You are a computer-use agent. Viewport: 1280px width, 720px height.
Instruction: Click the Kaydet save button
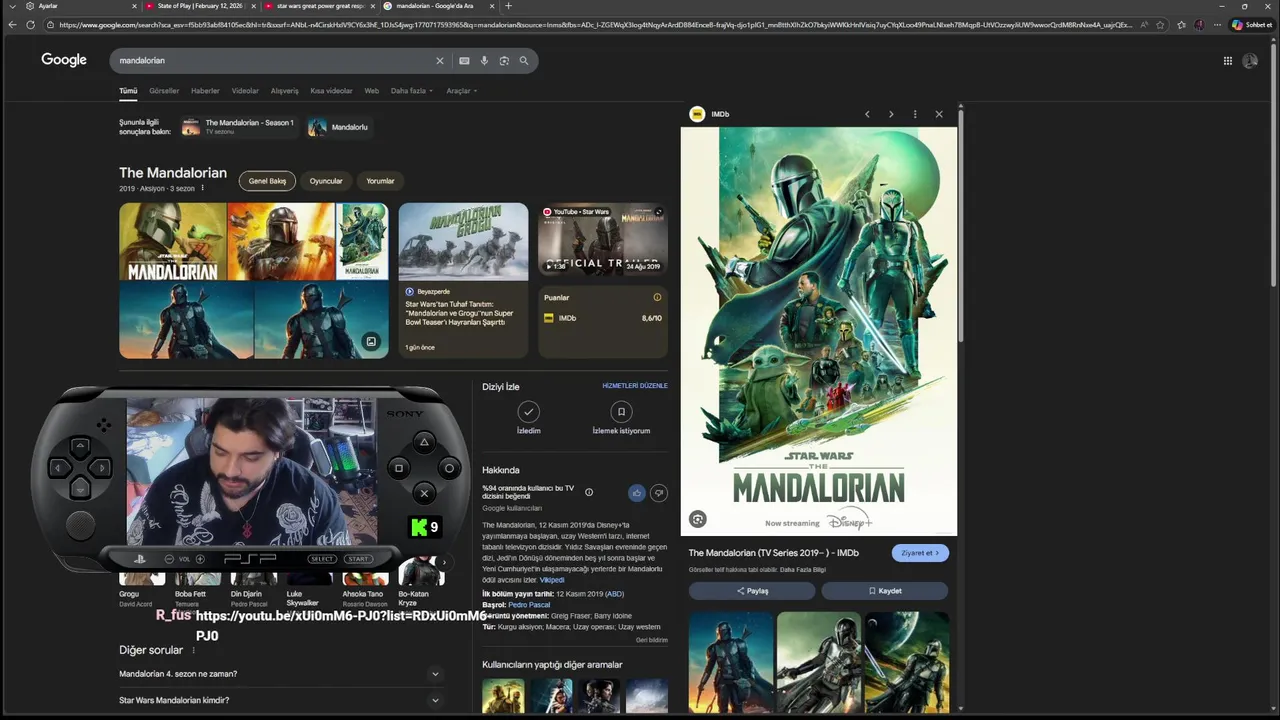click(885, 591)
